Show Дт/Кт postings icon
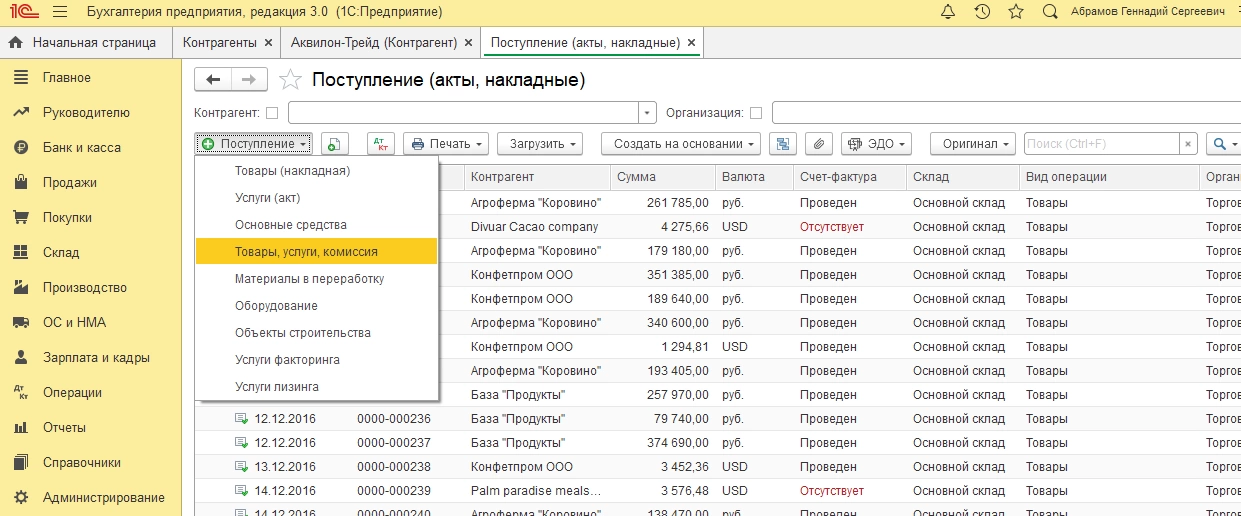Viewport: 1241px width, 516px height. coord(381,144)
